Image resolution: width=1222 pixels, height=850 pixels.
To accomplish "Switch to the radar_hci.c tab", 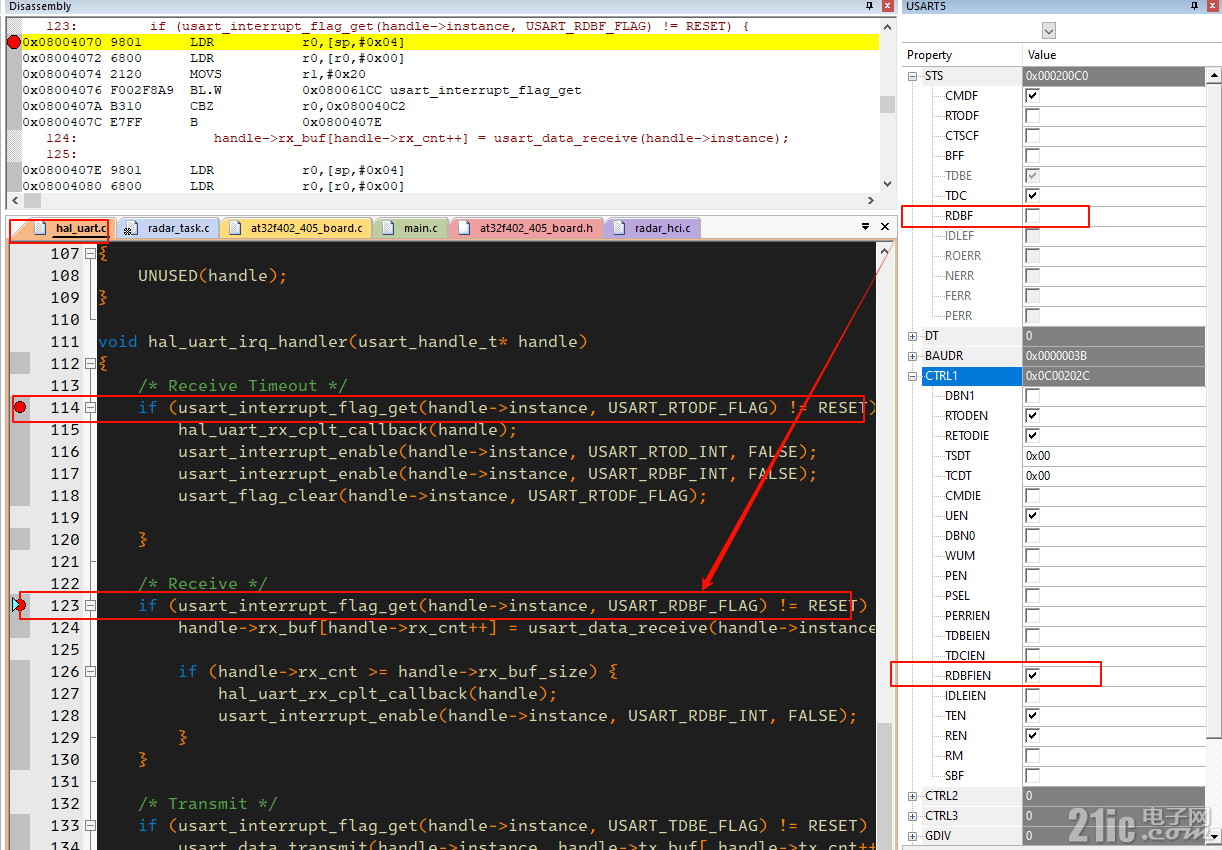I will tap(662, 228).
